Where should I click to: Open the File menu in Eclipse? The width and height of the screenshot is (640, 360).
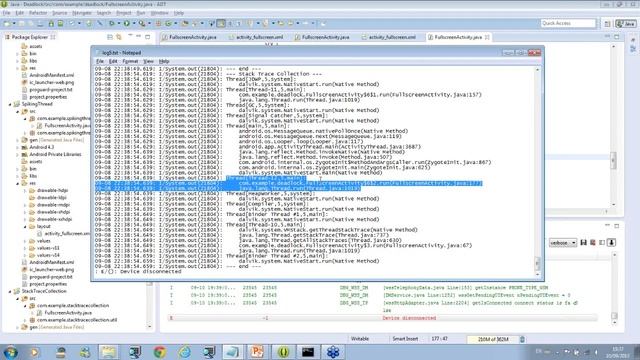coord(6,13)
